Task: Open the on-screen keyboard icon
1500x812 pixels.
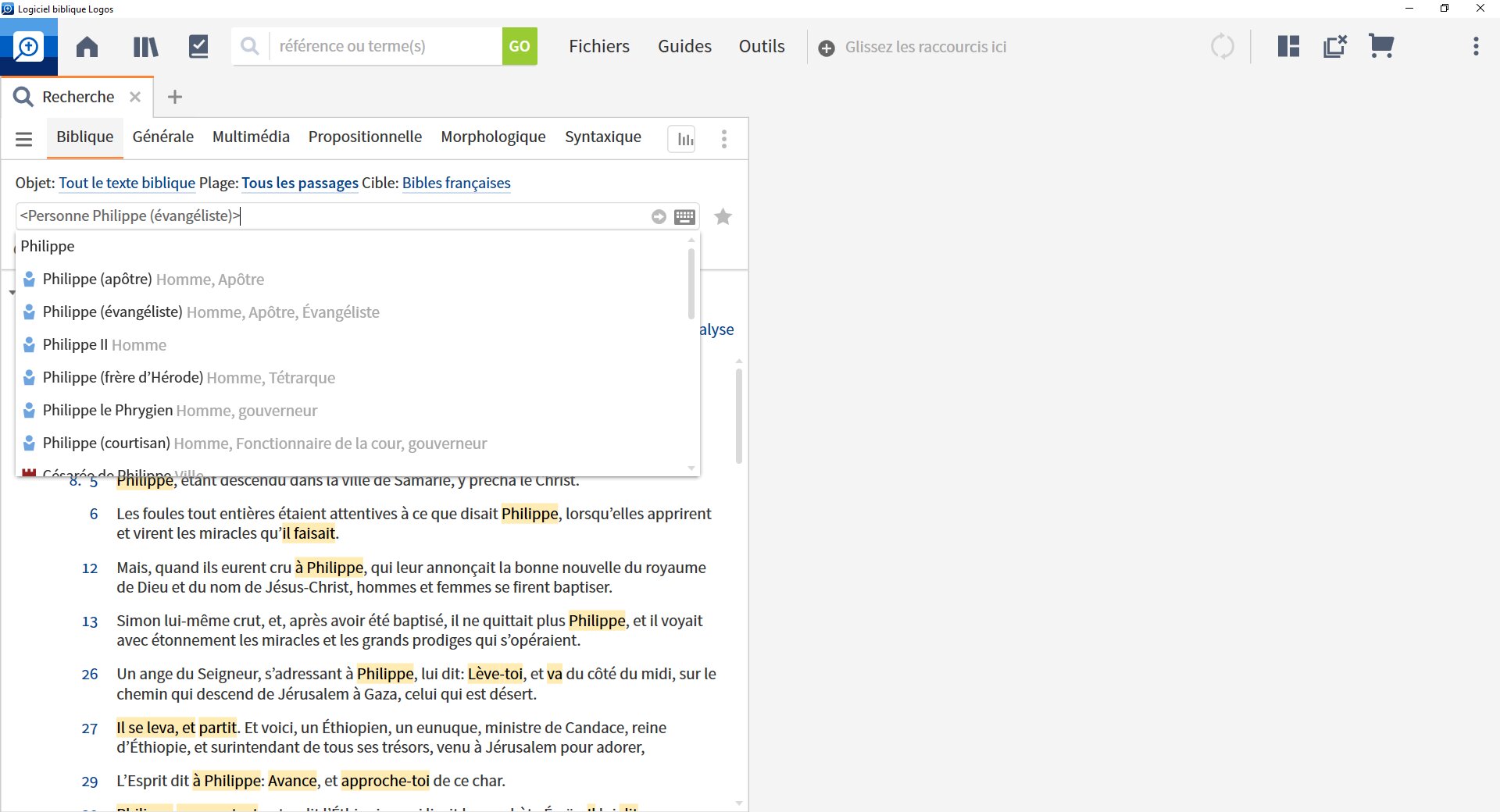Action: coord(684,217)
